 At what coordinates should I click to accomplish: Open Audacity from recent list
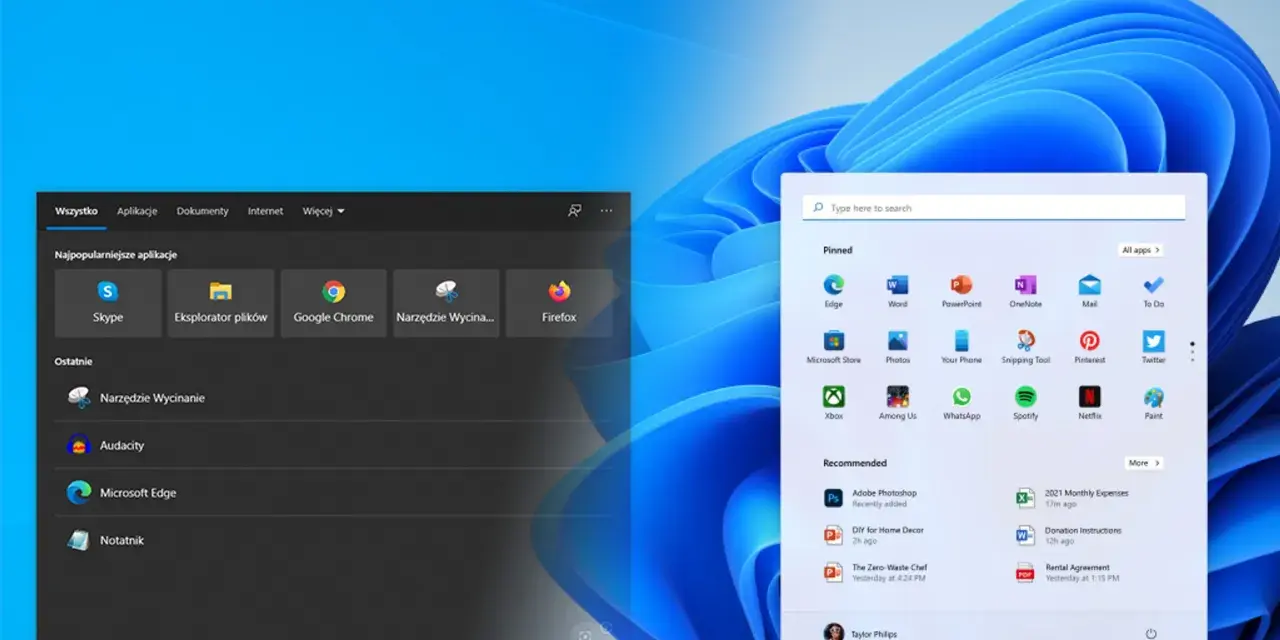[x=334, y=445]
